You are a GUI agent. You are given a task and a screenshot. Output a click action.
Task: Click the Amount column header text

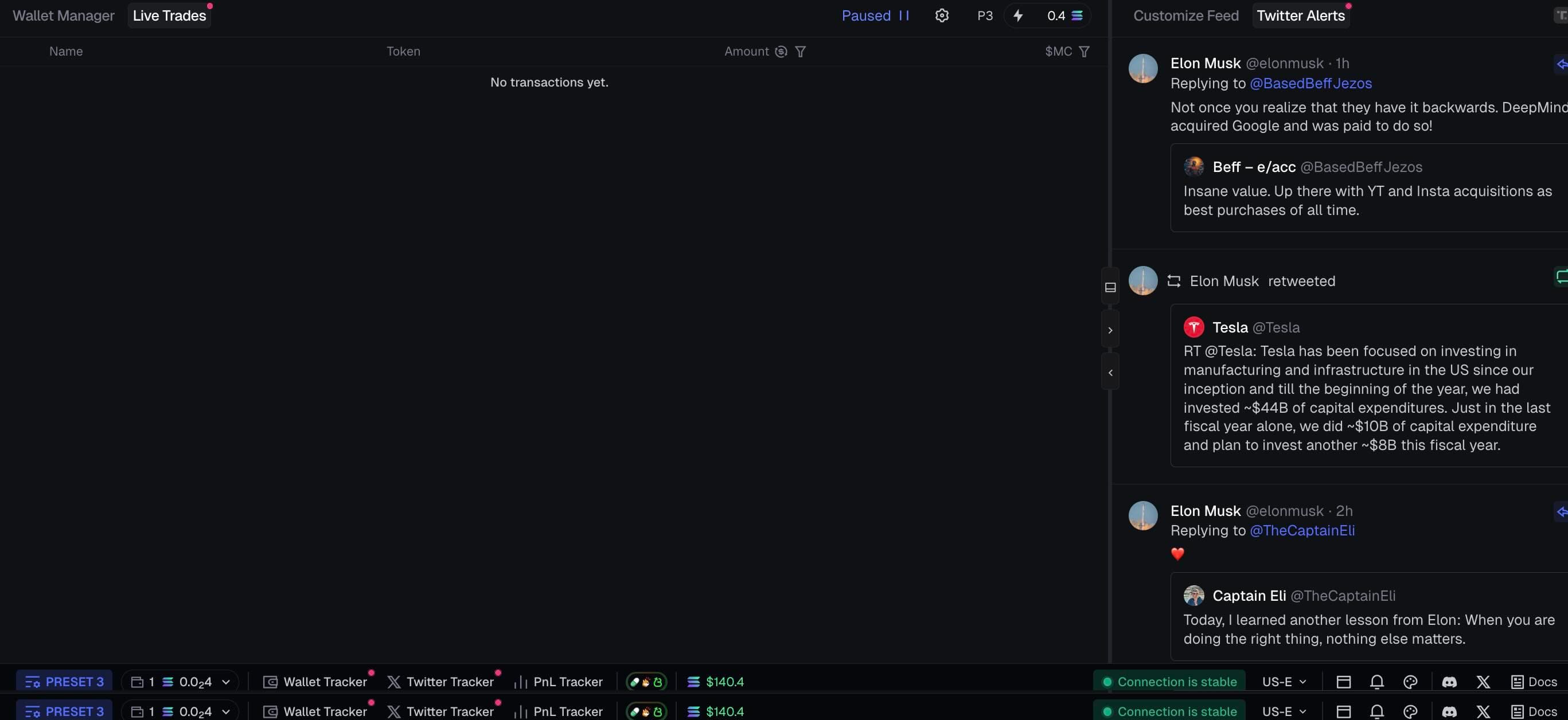746,52
